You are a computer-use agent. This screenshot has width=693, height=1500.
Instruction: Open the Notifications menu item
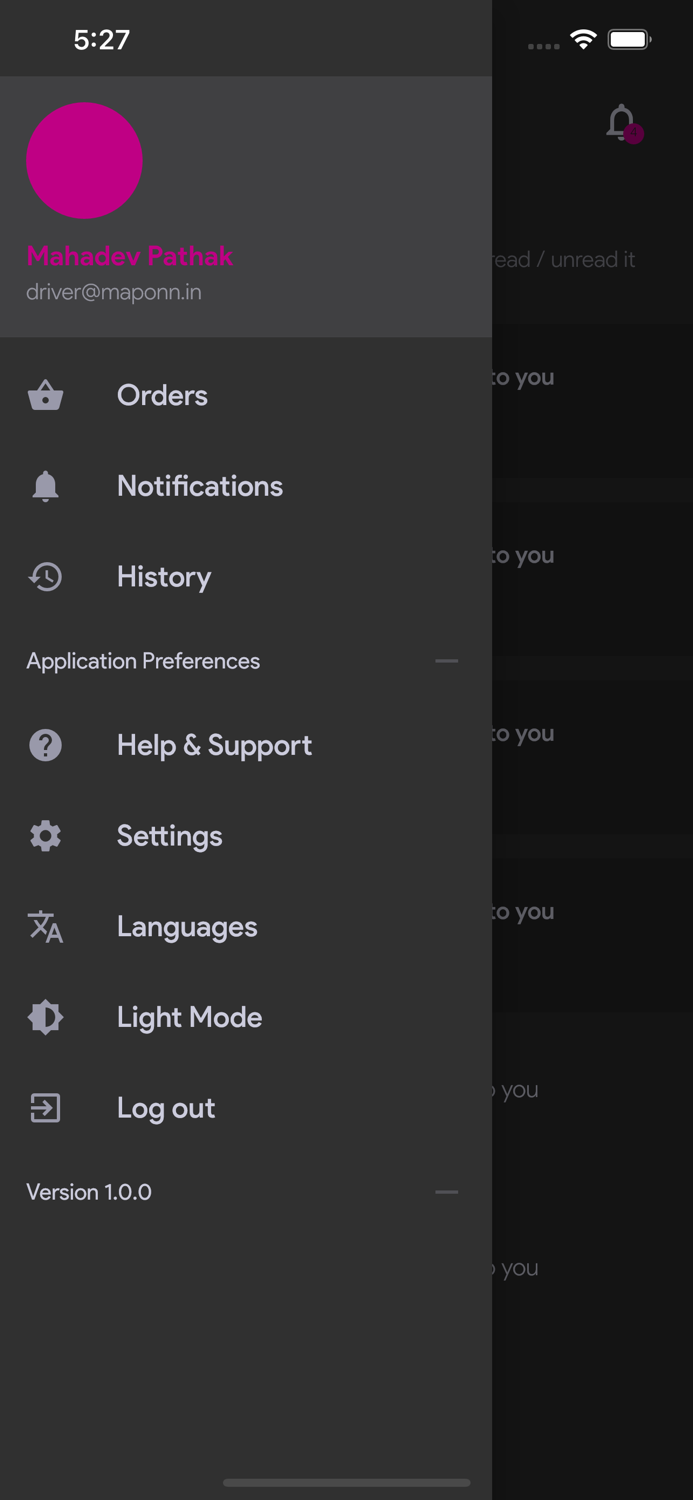point(200,487)
